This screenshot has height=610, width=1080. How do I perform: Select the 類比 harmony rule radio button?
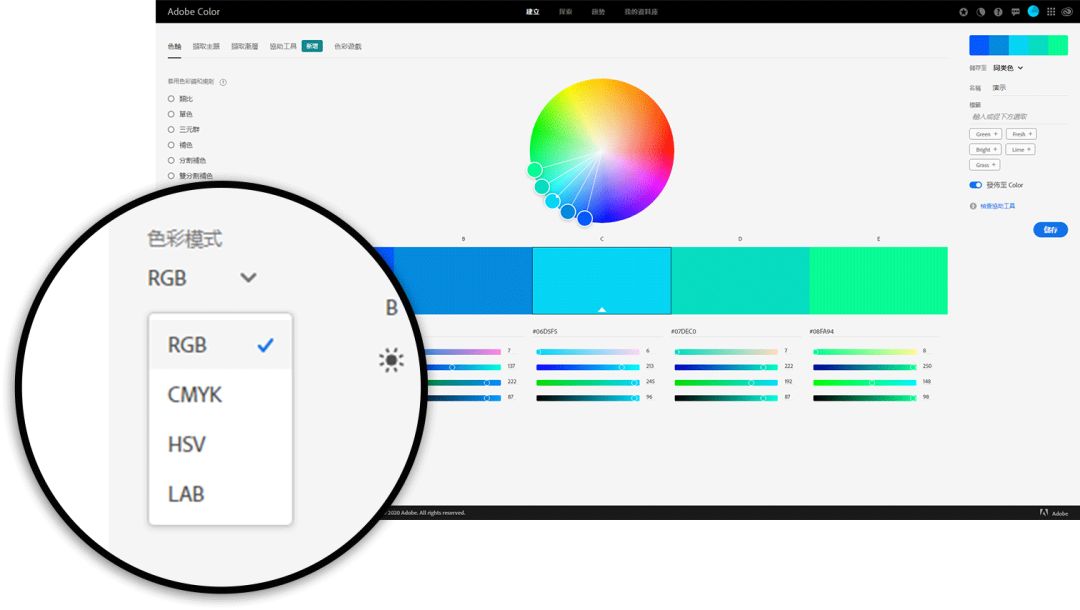tap(171, 99)
